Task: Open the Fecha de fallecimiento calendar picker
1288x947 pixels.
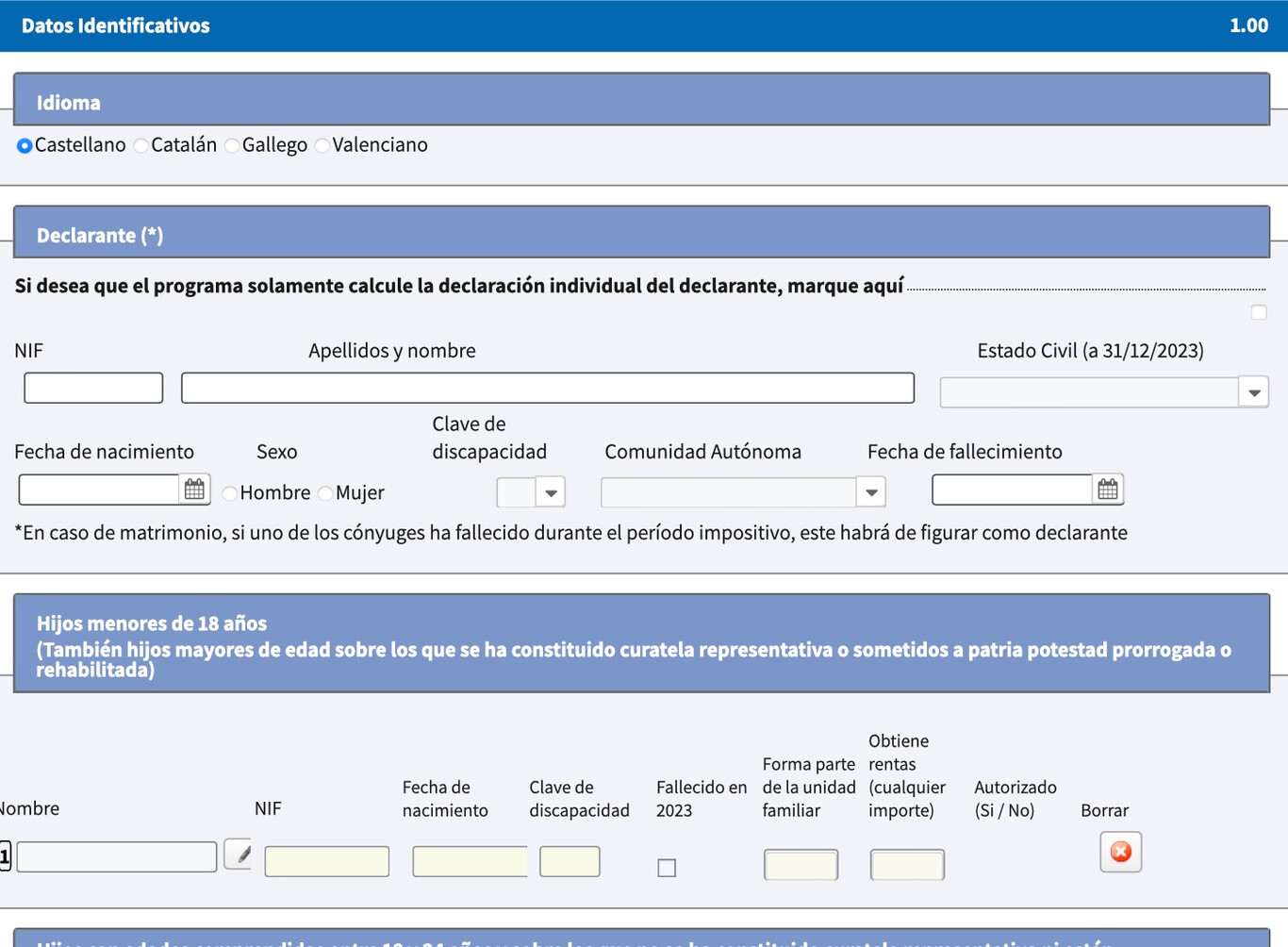Action: tap(1108, 490)
